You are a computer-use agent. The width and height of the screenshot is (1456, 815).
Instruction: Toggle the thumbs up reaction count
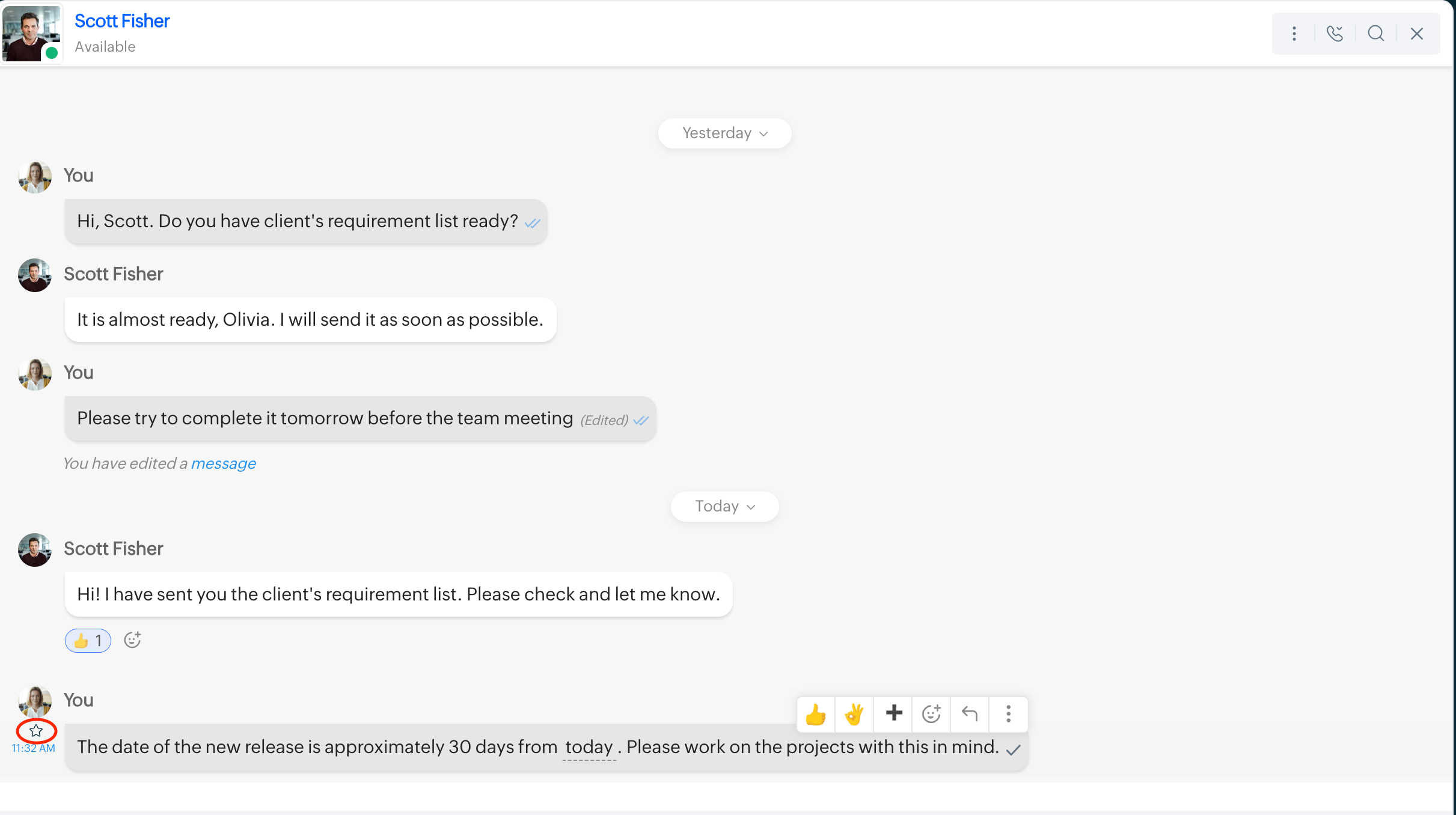[x=88, y=641]
